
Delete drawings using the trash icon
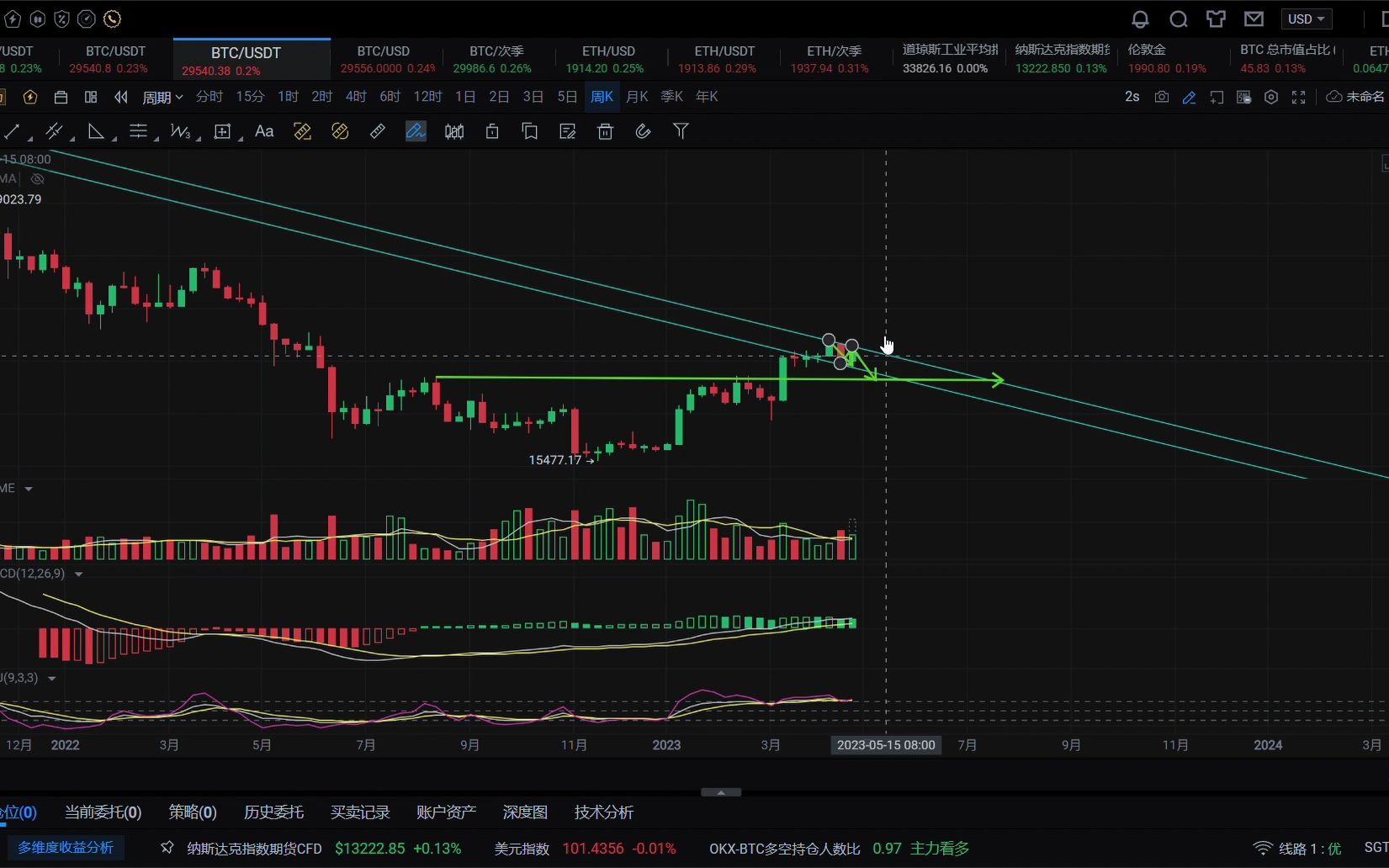(605, 131)
